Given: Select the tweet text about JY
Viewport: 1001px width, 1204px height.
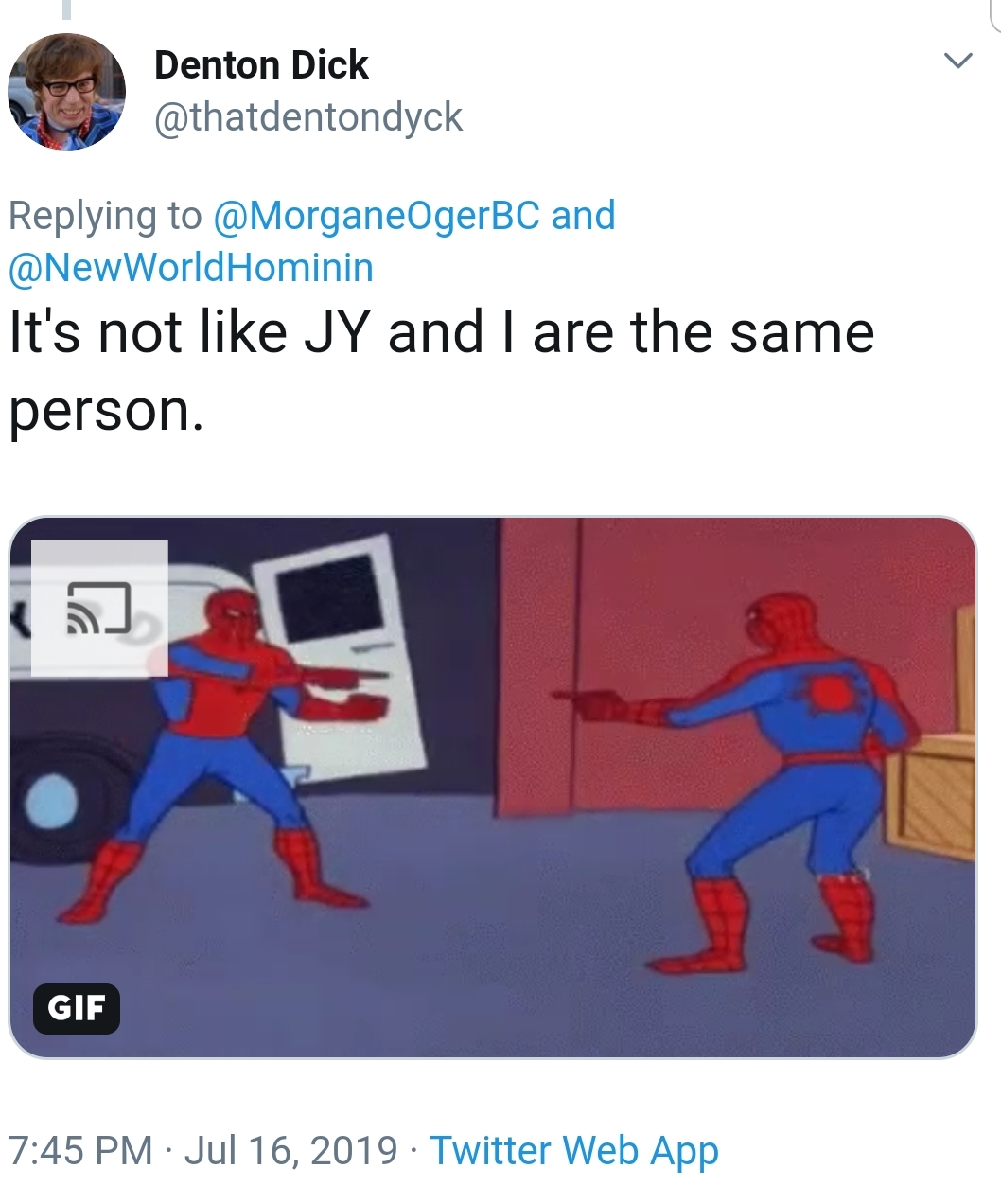Looking at the screenshot, I should coord(442,371).
